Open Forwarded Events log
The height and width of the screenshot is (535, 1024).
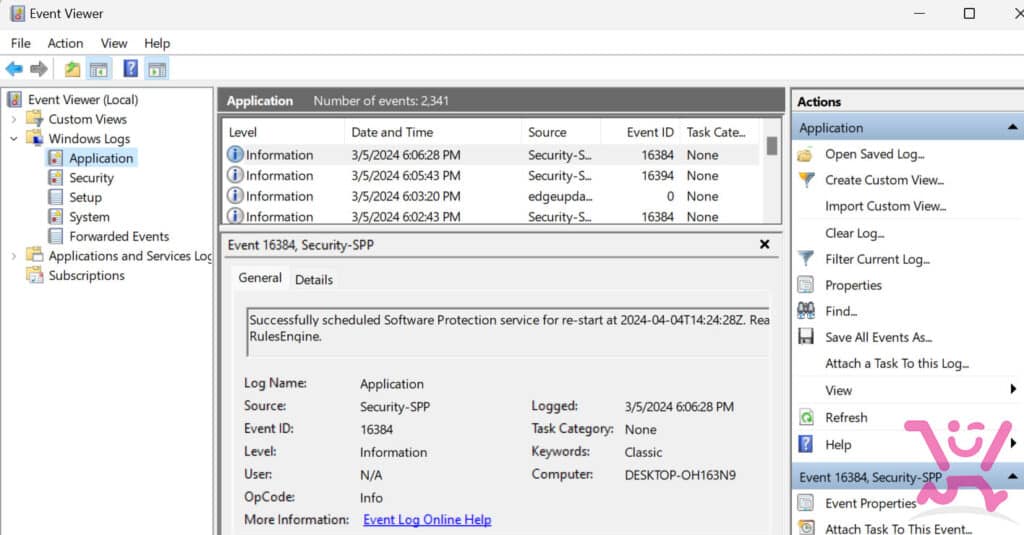click(x=119, y=236)
